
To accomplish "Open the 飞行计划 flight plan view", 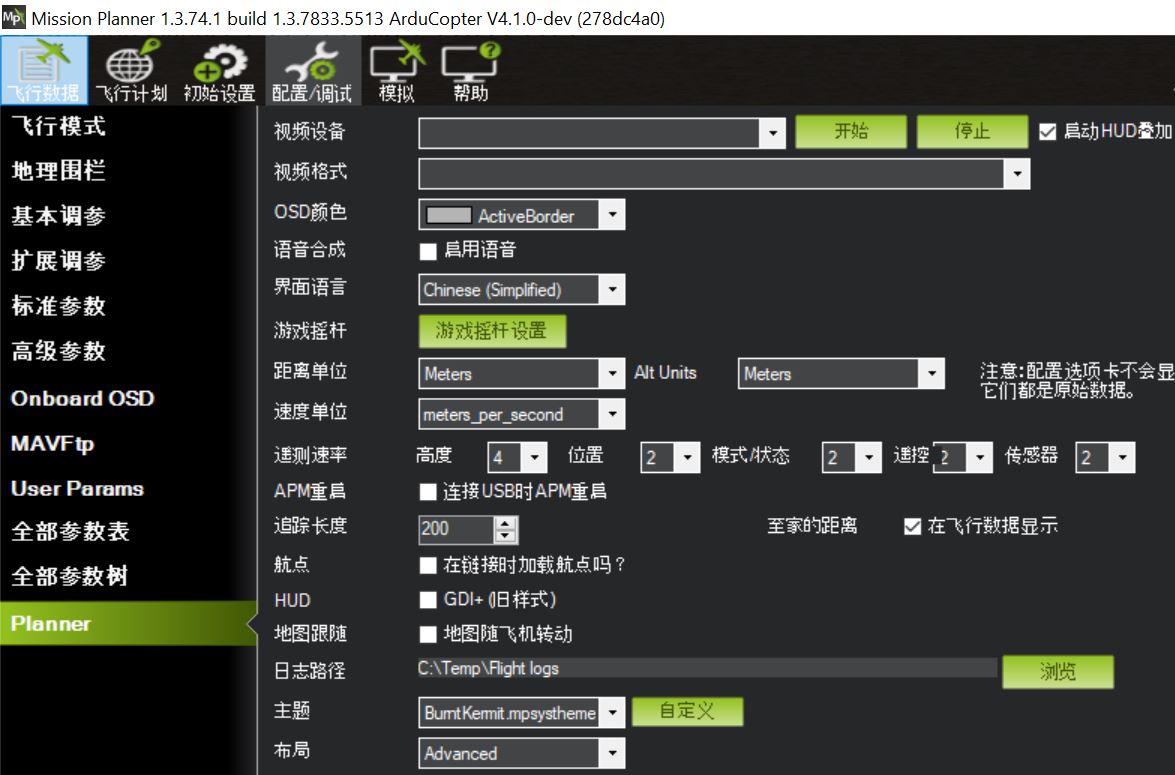I will (131, 70).
